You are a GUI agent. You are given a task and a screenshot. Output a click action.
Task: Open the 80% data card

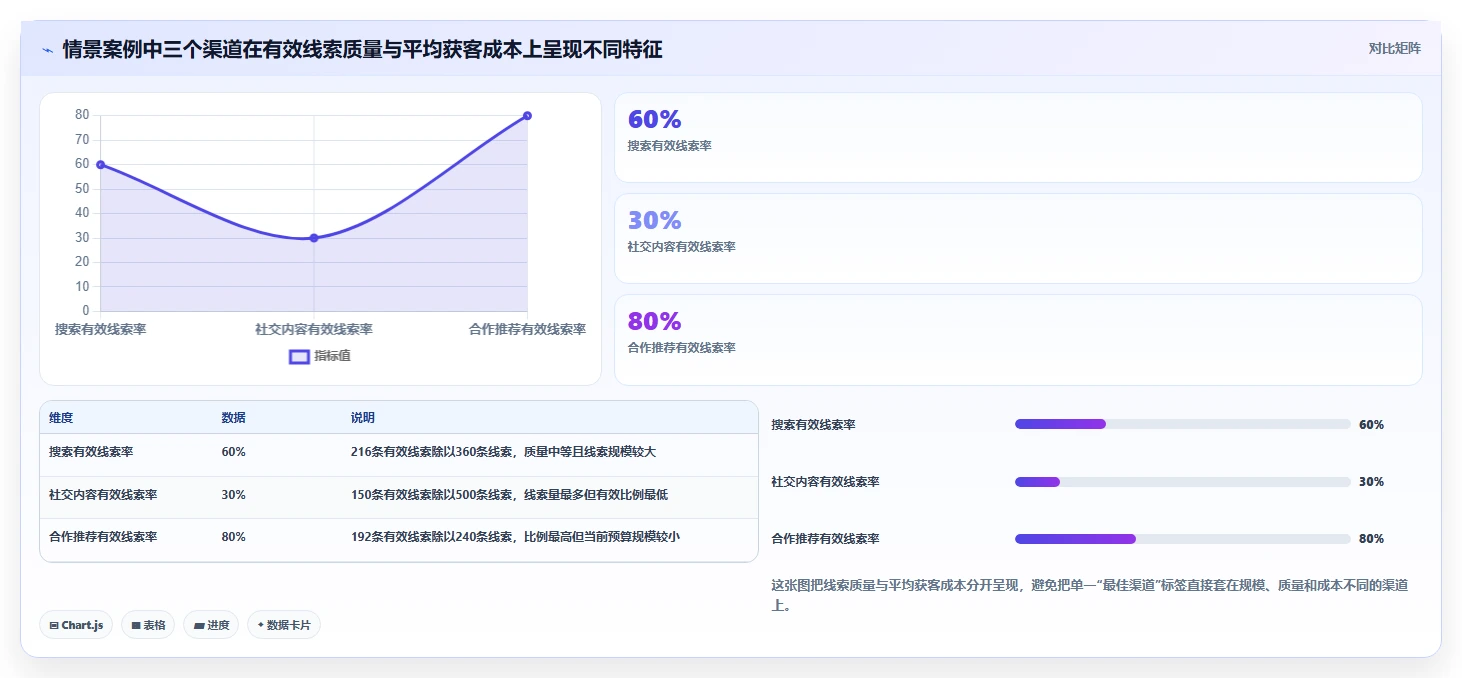[1018, 340]
